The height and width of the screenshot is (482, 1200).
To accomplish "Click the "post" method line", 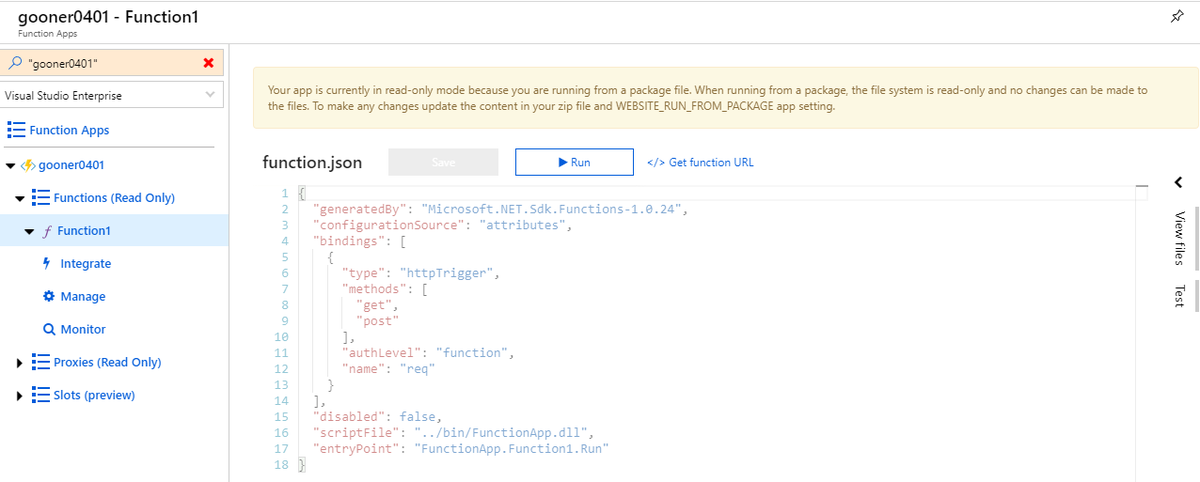I will [377, 320].
